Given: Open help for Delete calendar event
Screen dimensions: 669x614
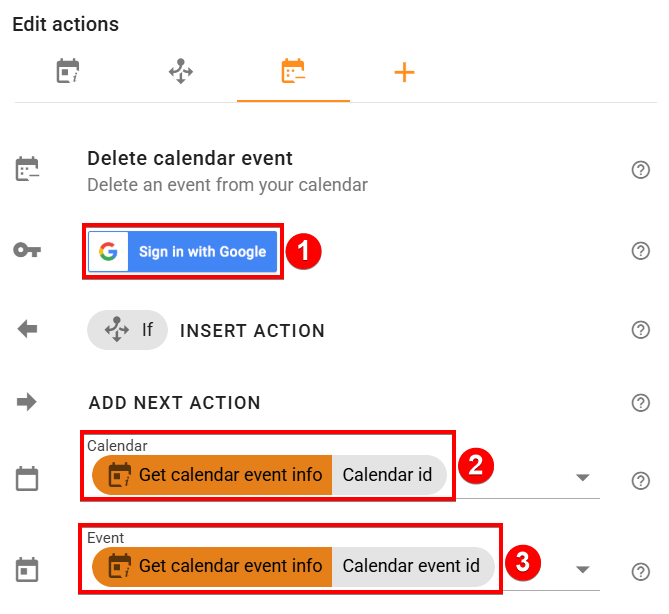Looking at the screenshot, I should 641,170.
